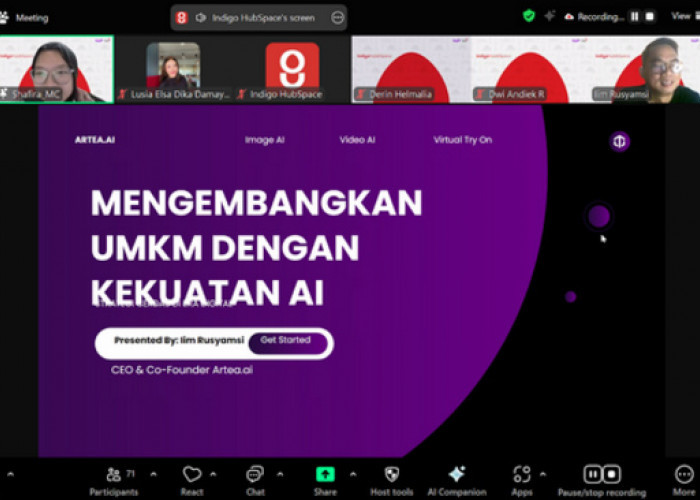Stop recording in the bottom toolbar
This screenshot has height=500, width=700.
[x=612, y=474]
